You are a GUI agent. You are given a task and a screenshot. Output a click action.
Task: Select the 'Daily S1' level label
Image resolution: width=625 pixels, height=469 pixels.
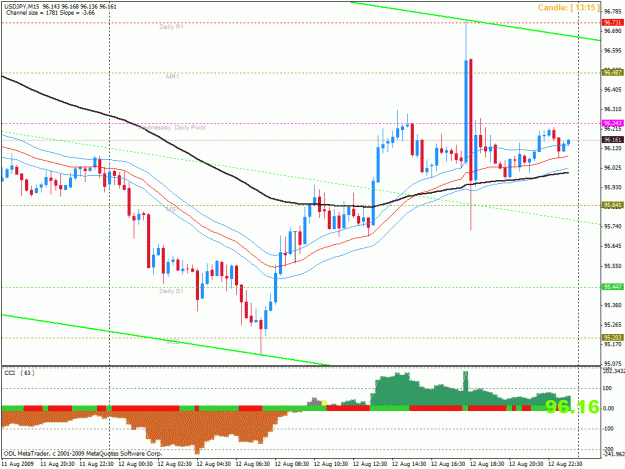coord(171,291)
